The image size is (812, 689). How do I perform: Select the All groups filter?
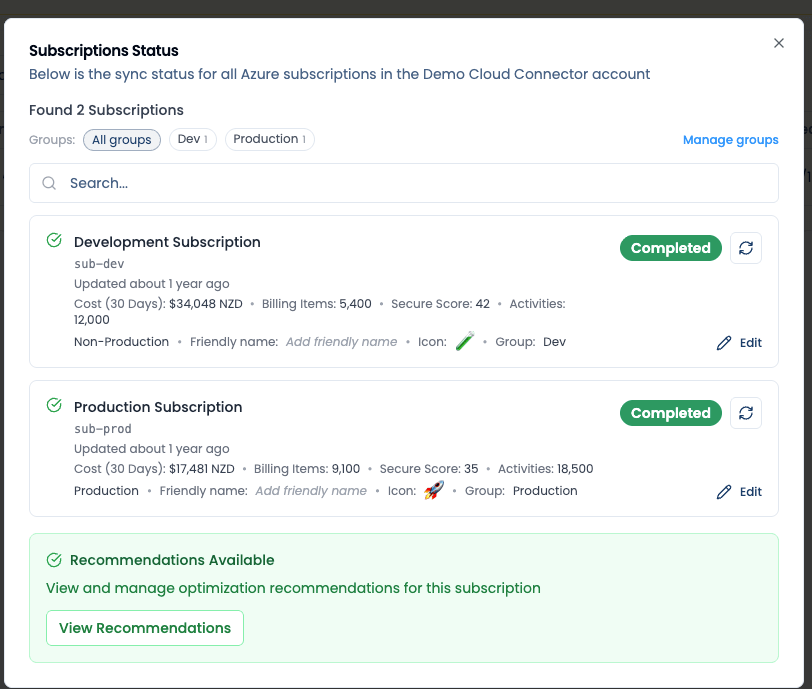[121, 140]
